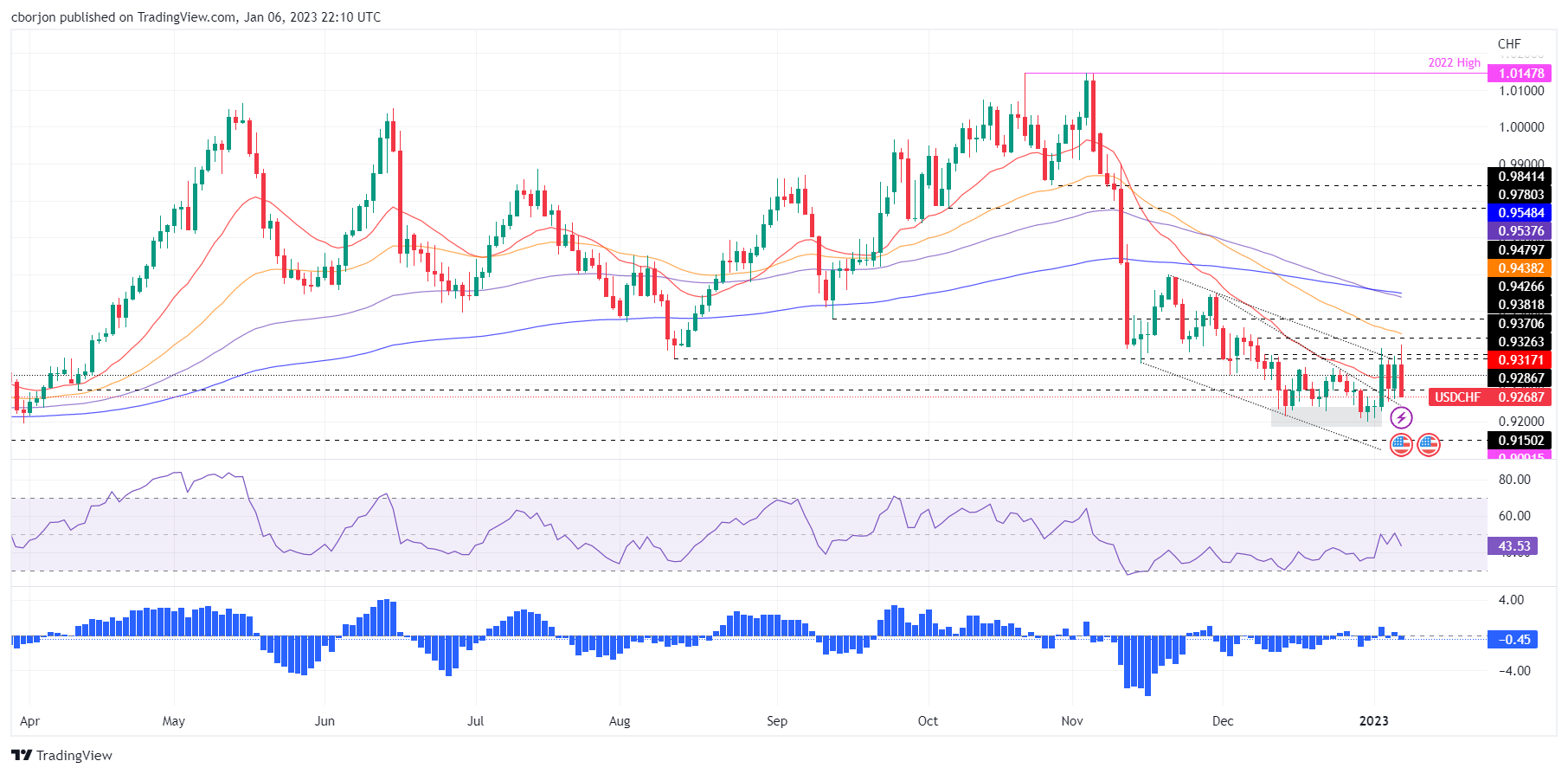This screenshot has width=1568, height=774.
Task: Select the pink 1.01478 price tag
Action: point(1520,74)
